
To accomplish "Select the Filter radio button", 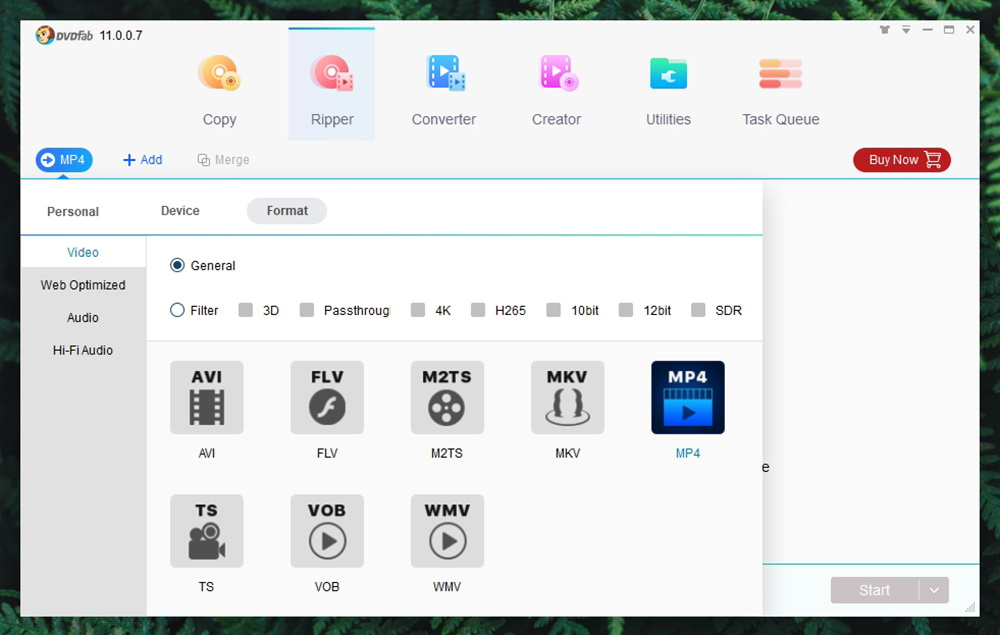I will click(x=177, y=310).
